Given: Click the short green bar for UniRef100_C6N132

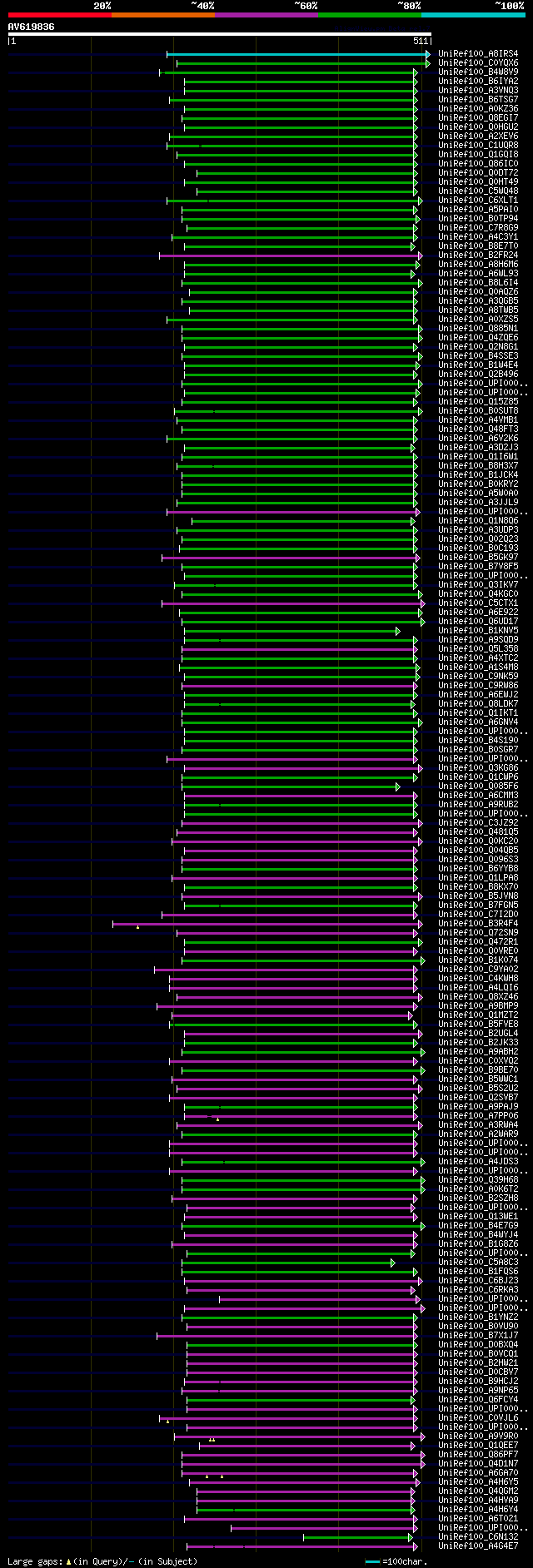Looking at the screenshot, I should pyautogui.click(x=357, y=1537).
